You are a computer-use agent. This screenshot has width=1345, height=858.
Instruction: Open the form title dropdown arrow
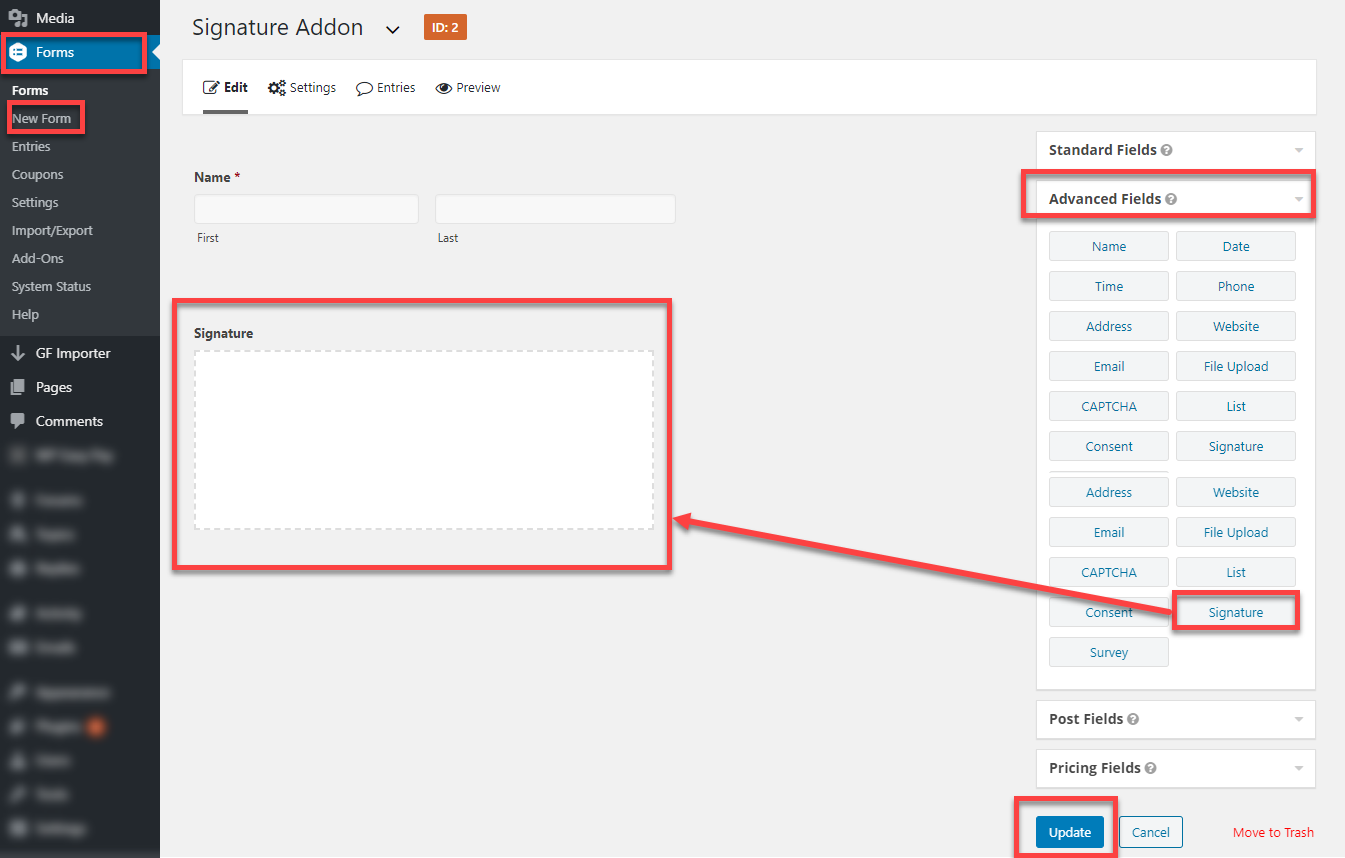[x=392, y=29]
